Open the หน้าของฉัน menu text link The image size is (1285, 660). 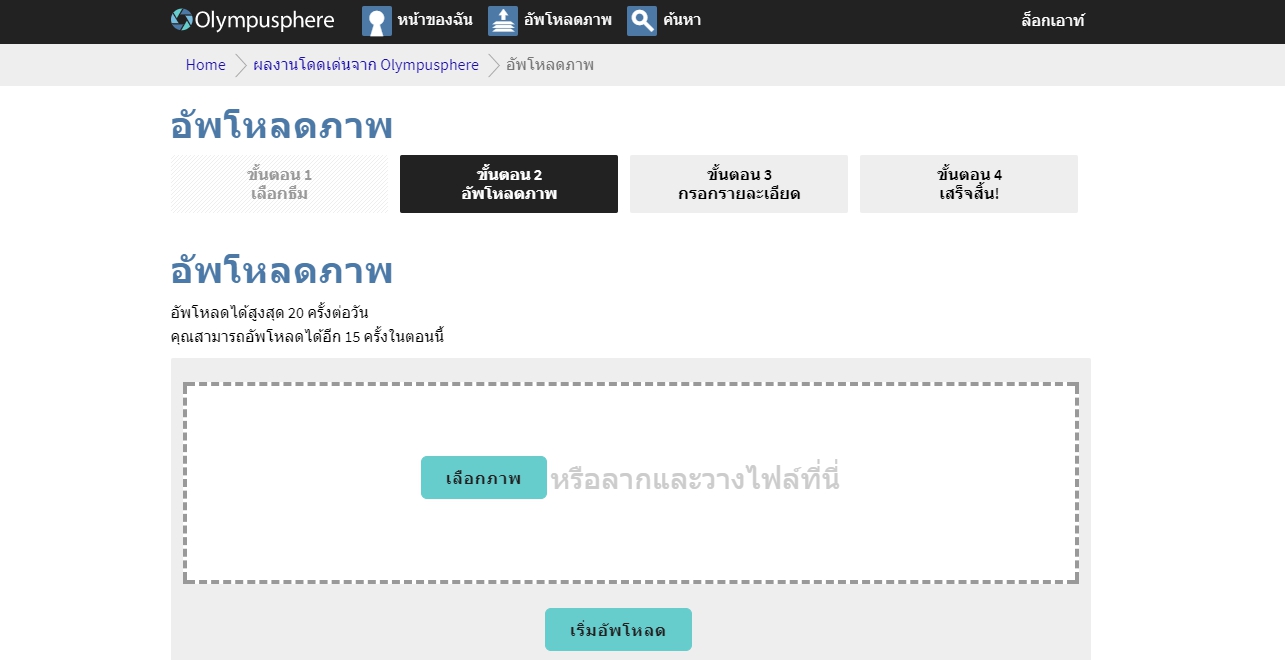[435, 20]
